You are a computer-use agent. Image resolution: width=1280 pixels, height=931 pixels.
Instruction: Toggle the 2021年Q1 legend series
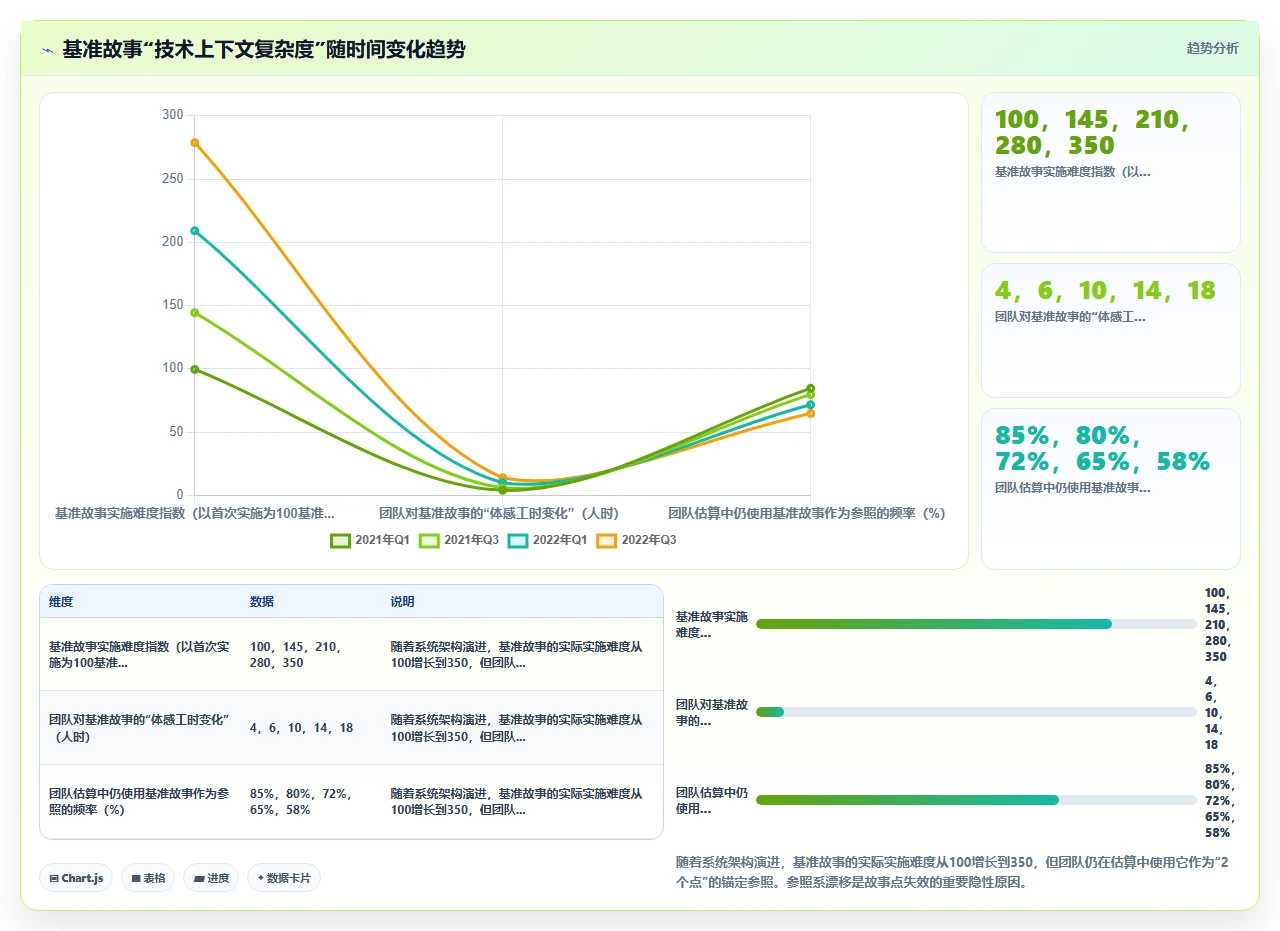coord(370,540)
